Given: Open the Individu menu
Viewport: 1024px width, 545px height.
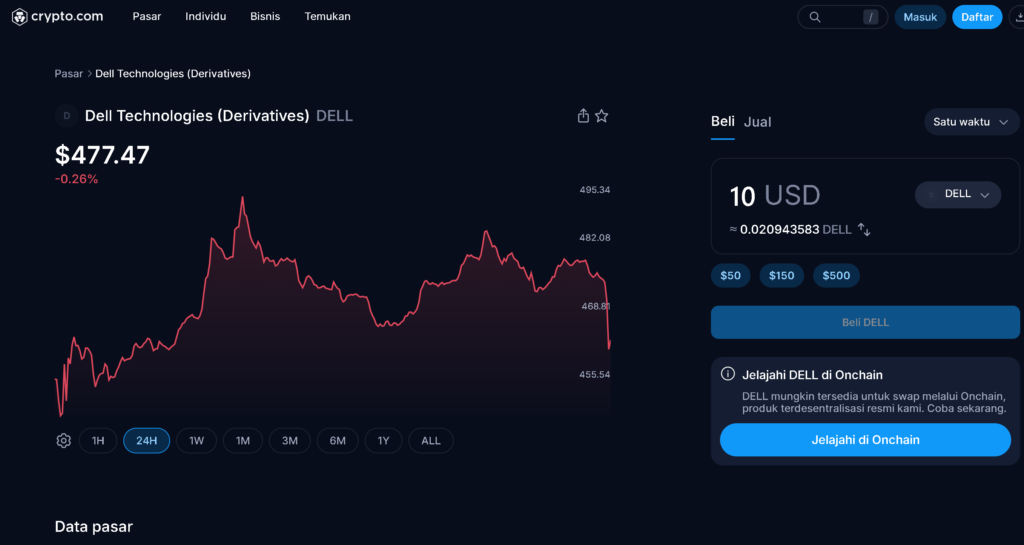Looking at the screenshot, I should click(x=206, y=16).
